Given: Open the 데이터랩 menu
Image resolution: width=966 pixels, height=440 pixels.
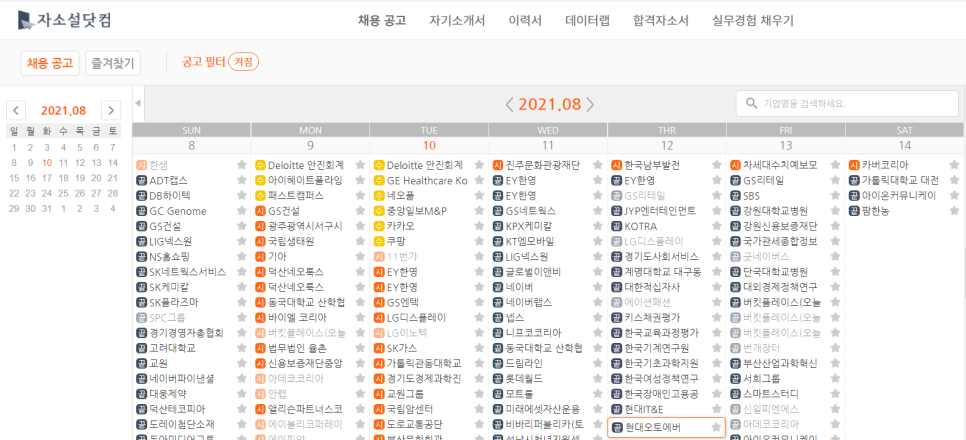Looking at the screenshot, I should [587, 20].
